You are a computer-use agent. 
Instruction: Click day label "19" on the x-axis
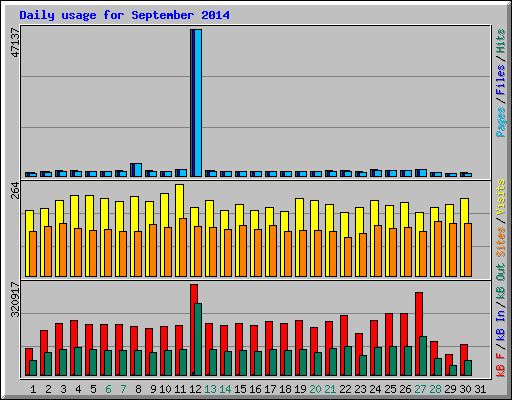point(300,389)
